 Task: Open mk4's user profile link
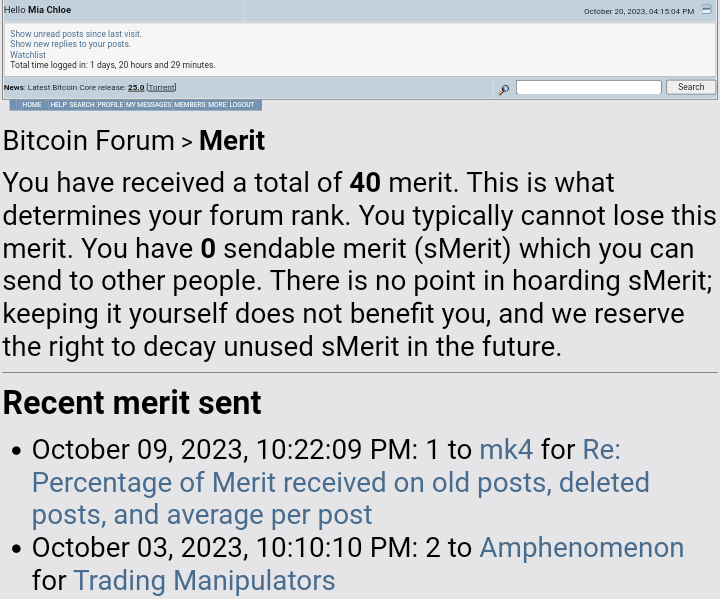tap(506, 449)
